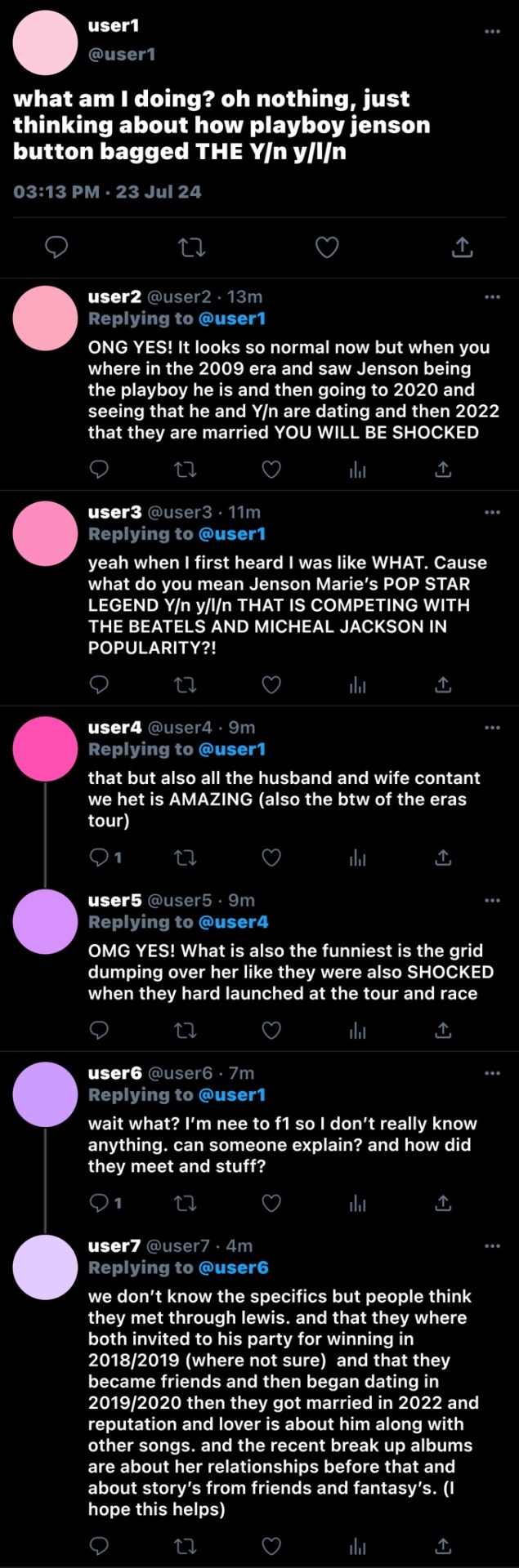View analytics for user6's reply
This screenshot has width=519, height=1568.
coord(357,1203)
